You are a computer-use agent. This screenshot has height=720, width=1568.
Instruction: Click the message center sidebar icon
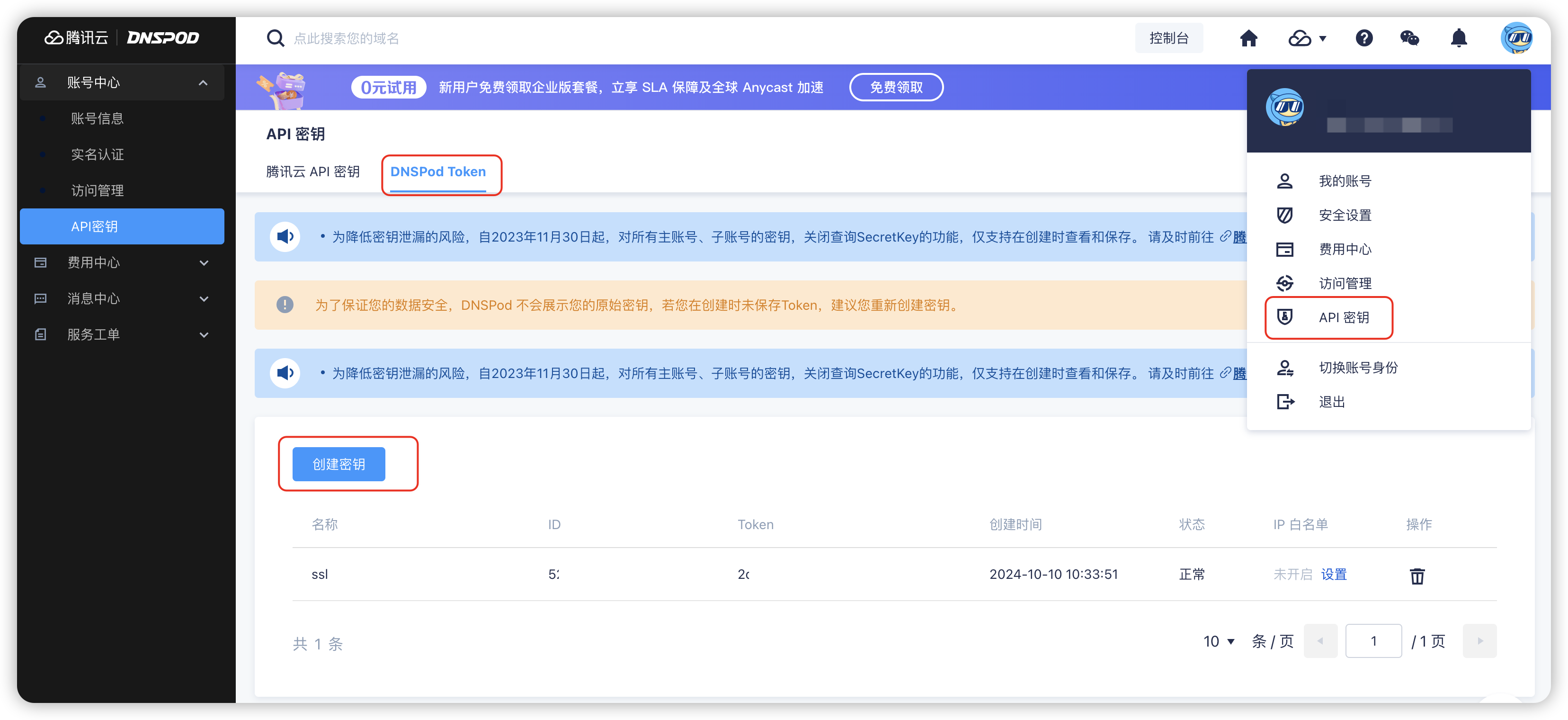[x=41, y=298]
